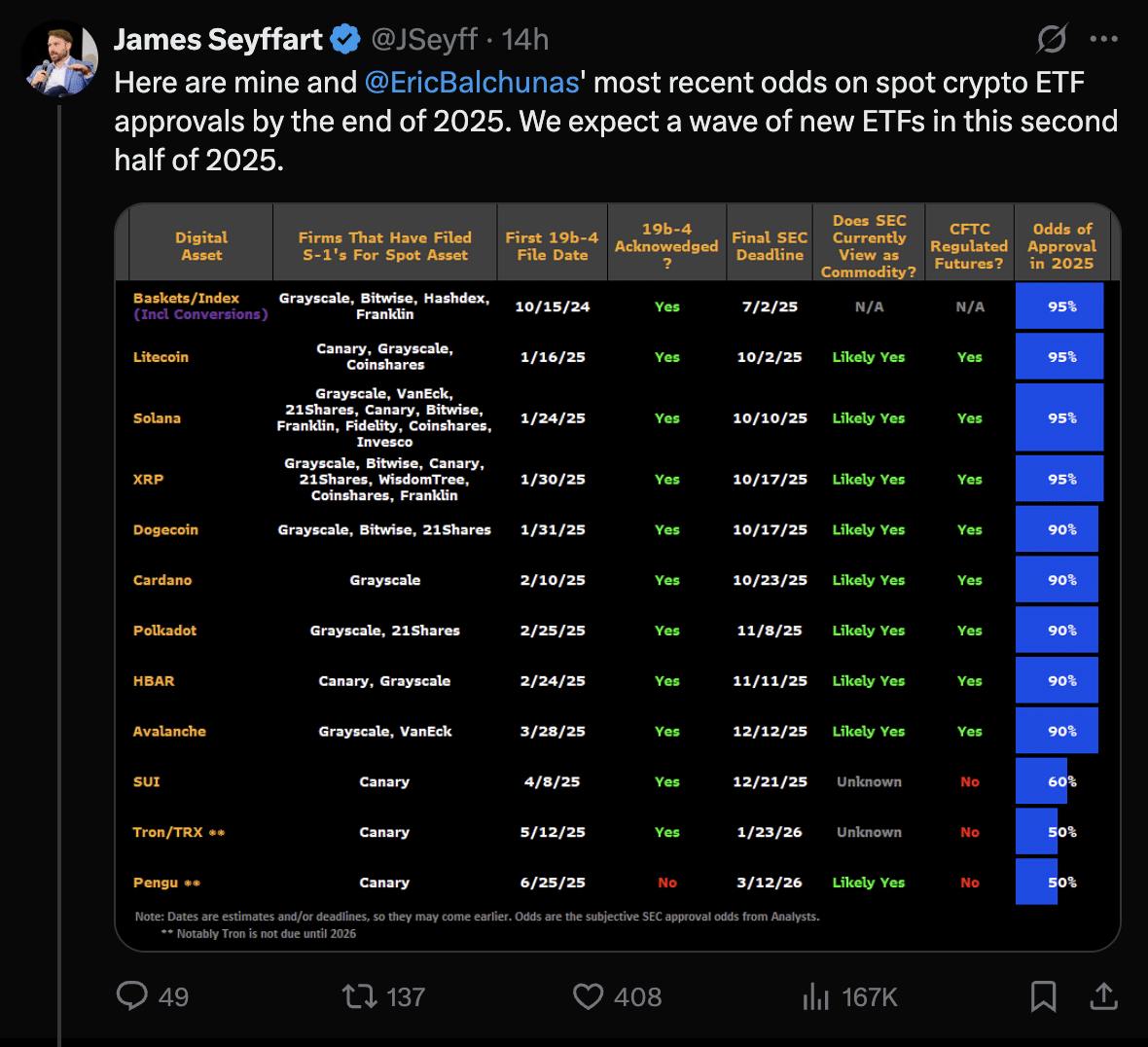Click the 7/2/25 deadline cell
This screenshot has height=1047, width=1148.
(770, 307)
